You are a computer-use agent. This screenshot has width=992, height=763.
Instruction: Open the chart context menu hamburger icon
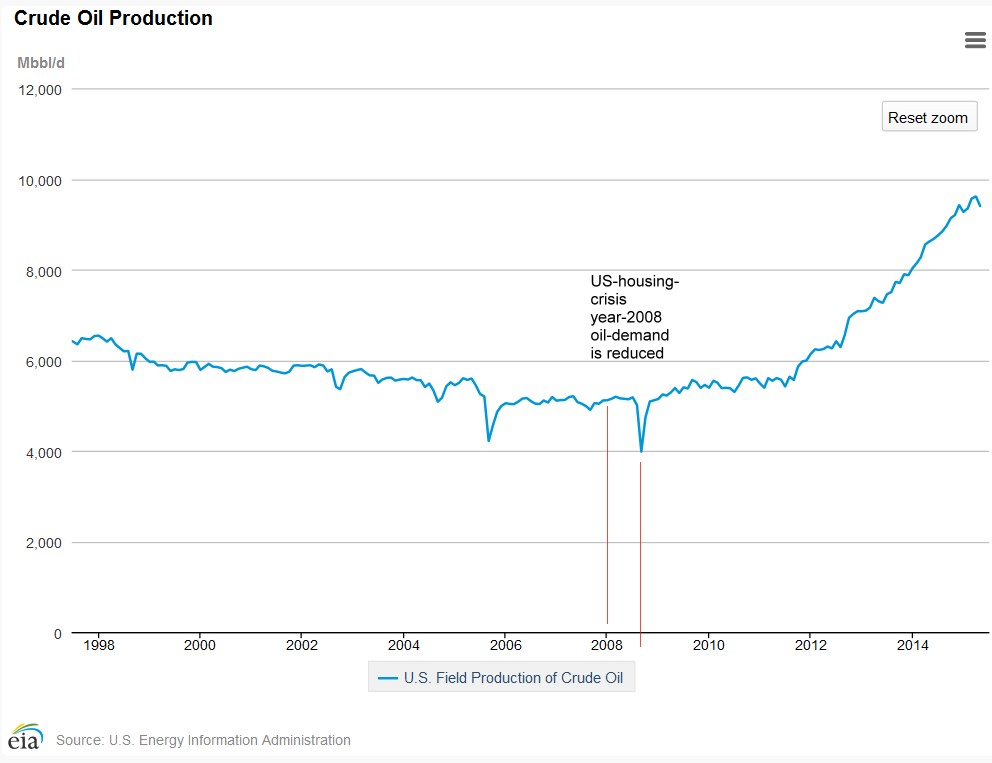tap(975, 40)
